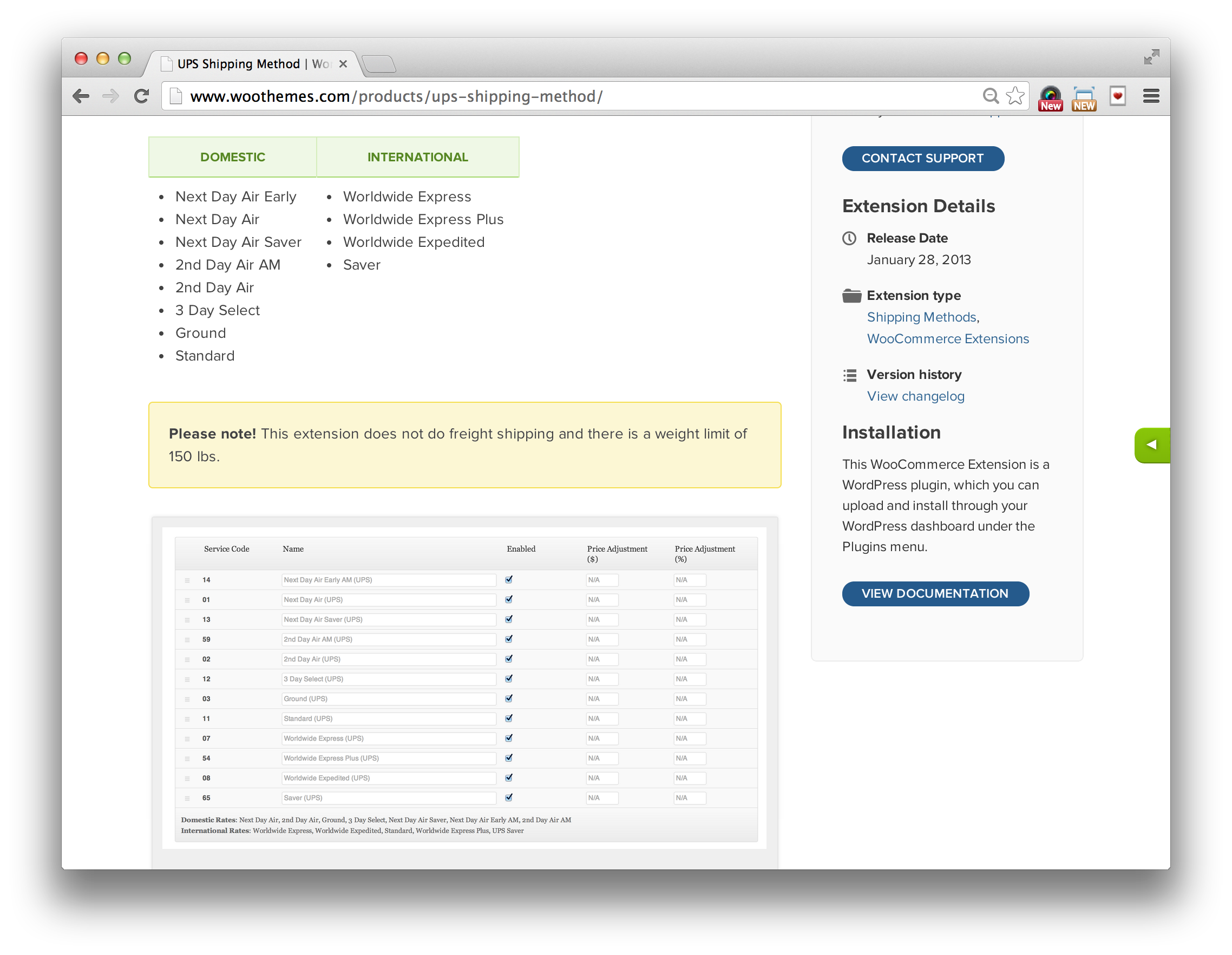
Task: Click the Installation heading
Action: pyautogui.click(x=892, y=433)
